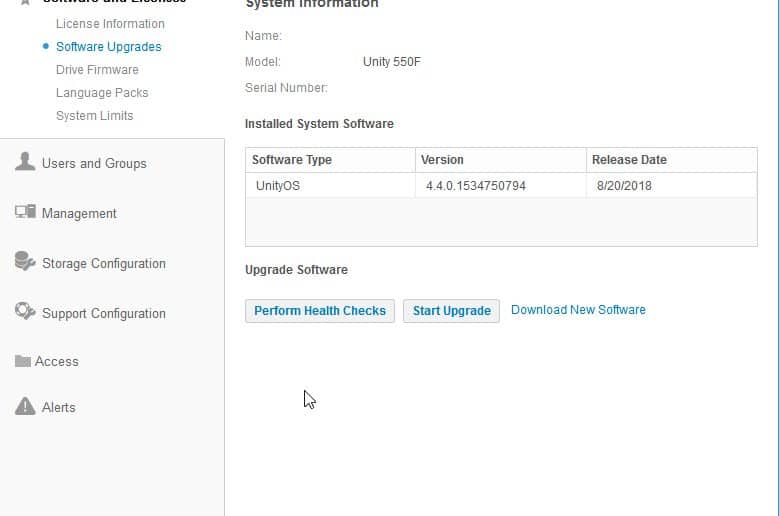Image resolution: width=780 pixels, height=516 pixels.
Task: Click Start Upgrade button
Action: 451,311
